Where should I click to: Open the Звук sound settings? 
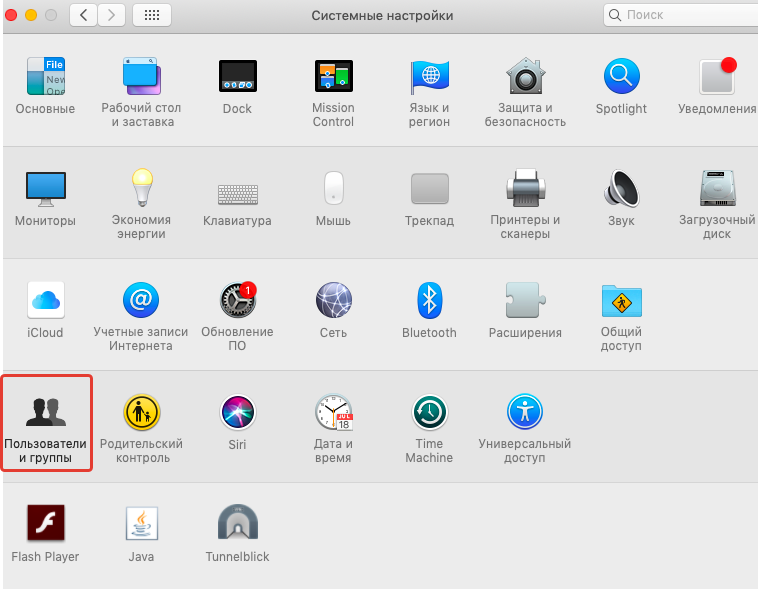[x=622, y=188]
